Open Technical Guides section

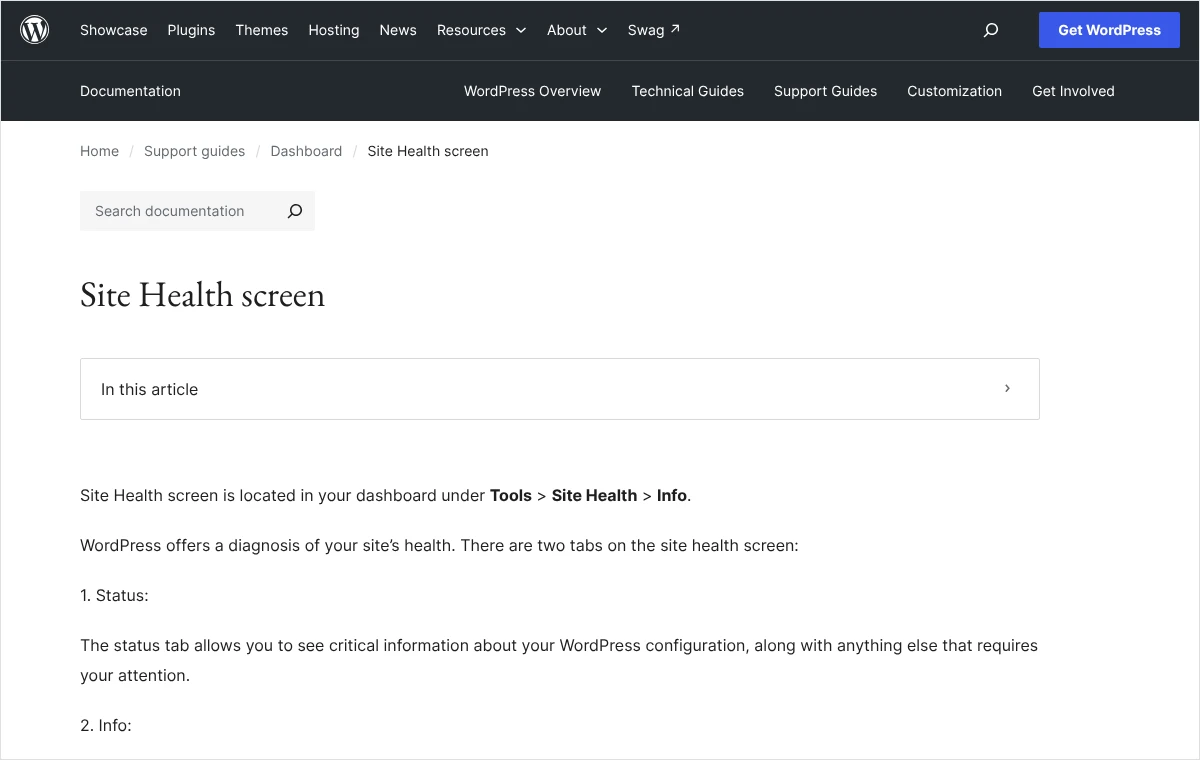(x=688, y=91)
